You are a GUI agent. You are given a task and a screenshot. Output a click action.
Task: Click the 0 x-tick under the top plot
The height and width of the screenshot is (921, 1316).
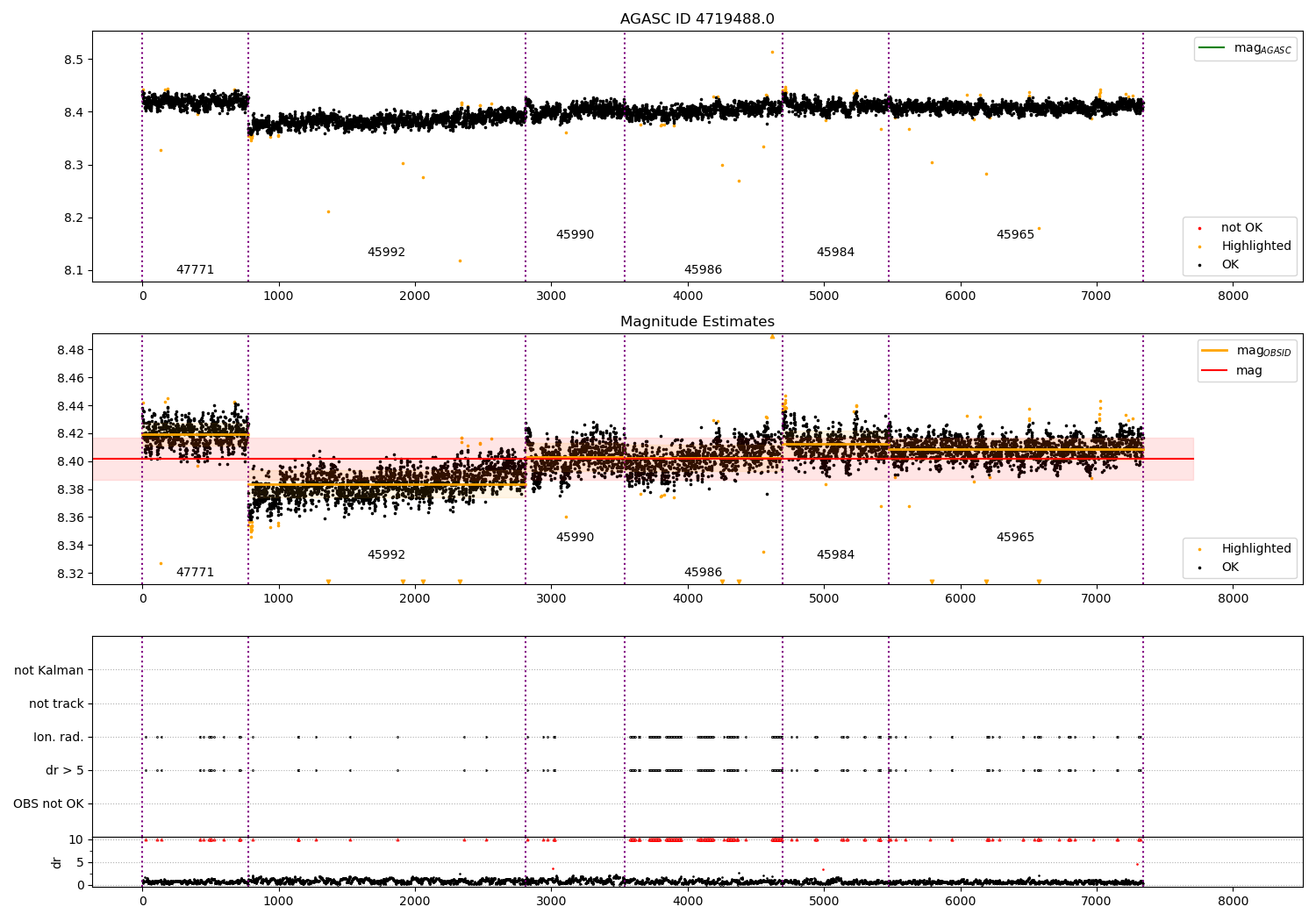(142, 296)
